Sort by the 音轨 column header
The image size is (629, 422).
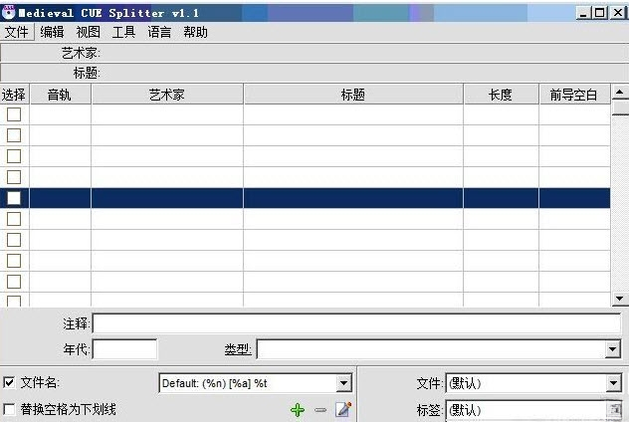tap(60, 95)
